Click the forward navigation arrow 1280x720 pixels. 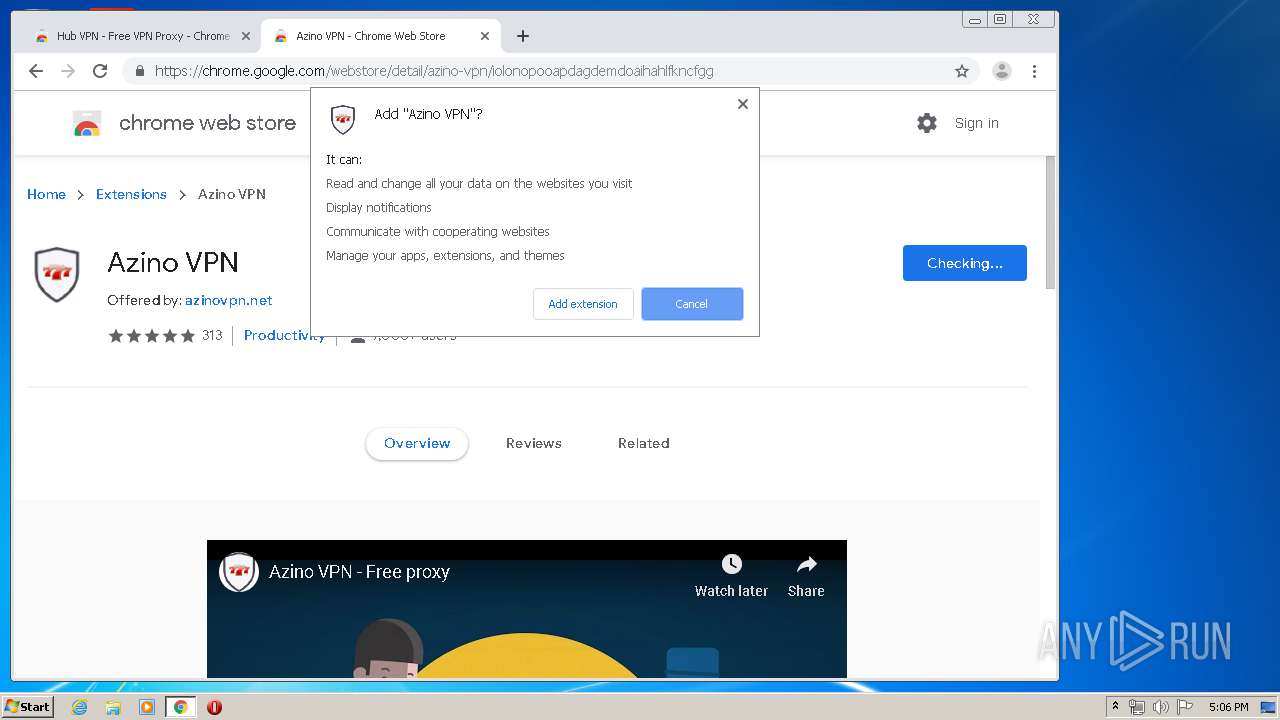[68, 71]
